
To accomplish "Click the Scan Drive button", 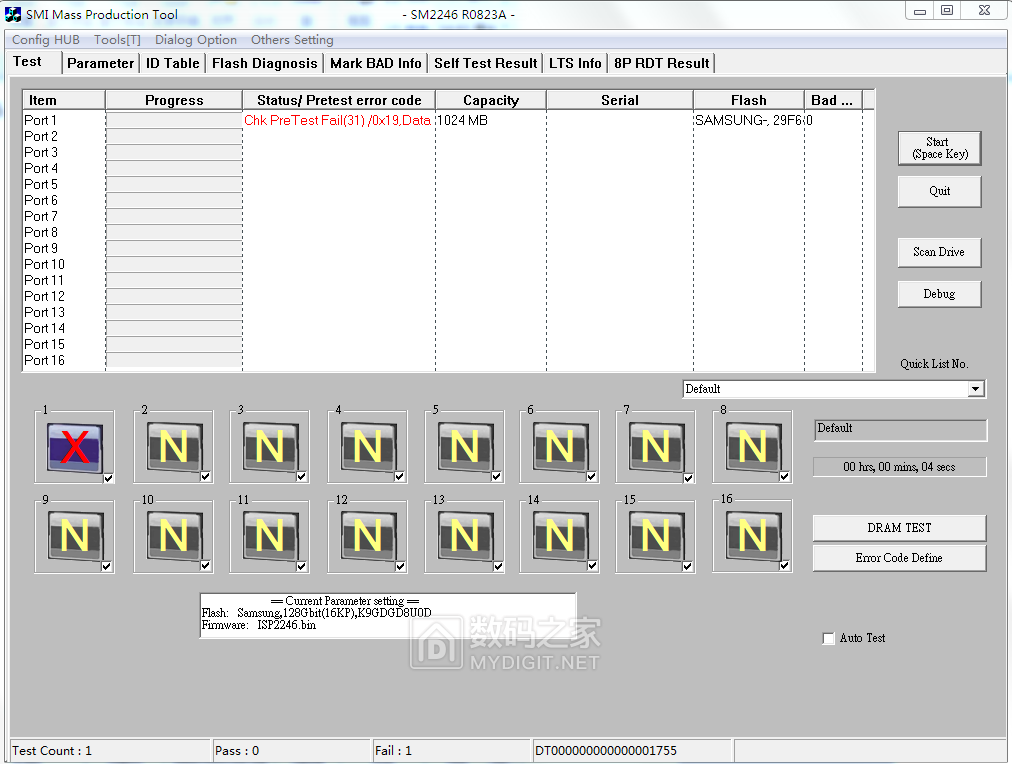I will click(939, 252).
